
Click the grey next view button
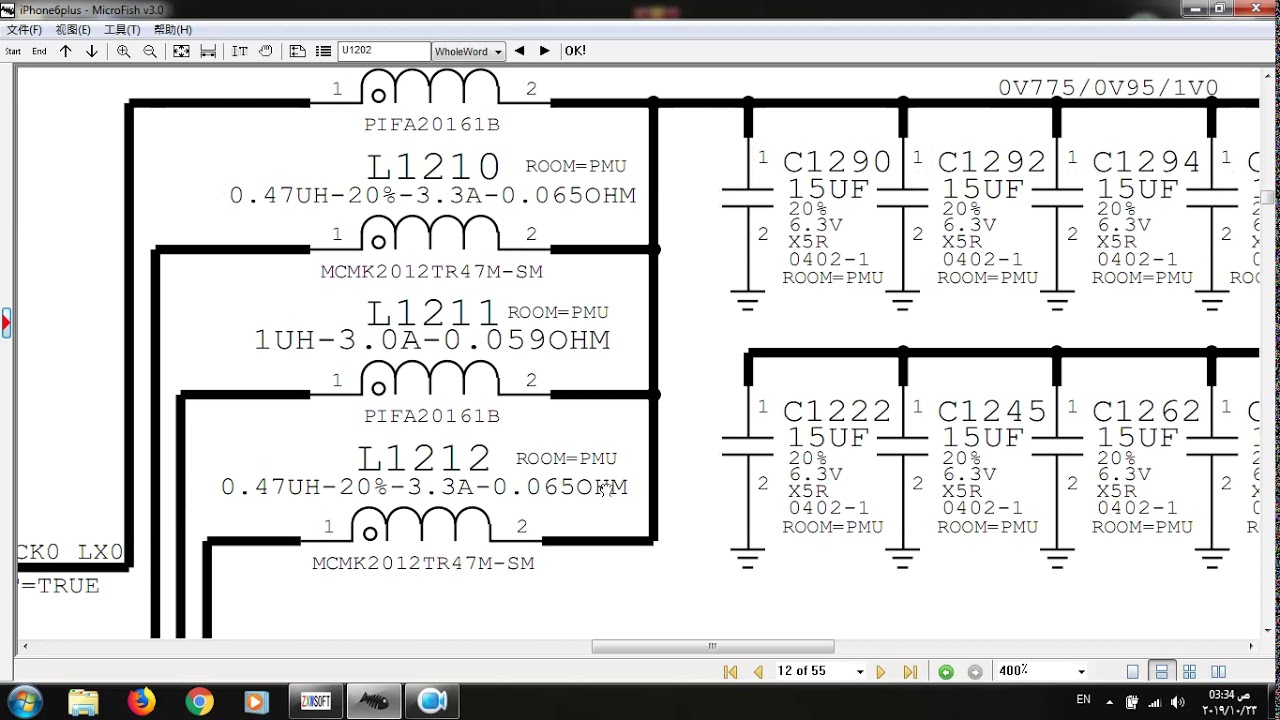[x=975, y=672]
